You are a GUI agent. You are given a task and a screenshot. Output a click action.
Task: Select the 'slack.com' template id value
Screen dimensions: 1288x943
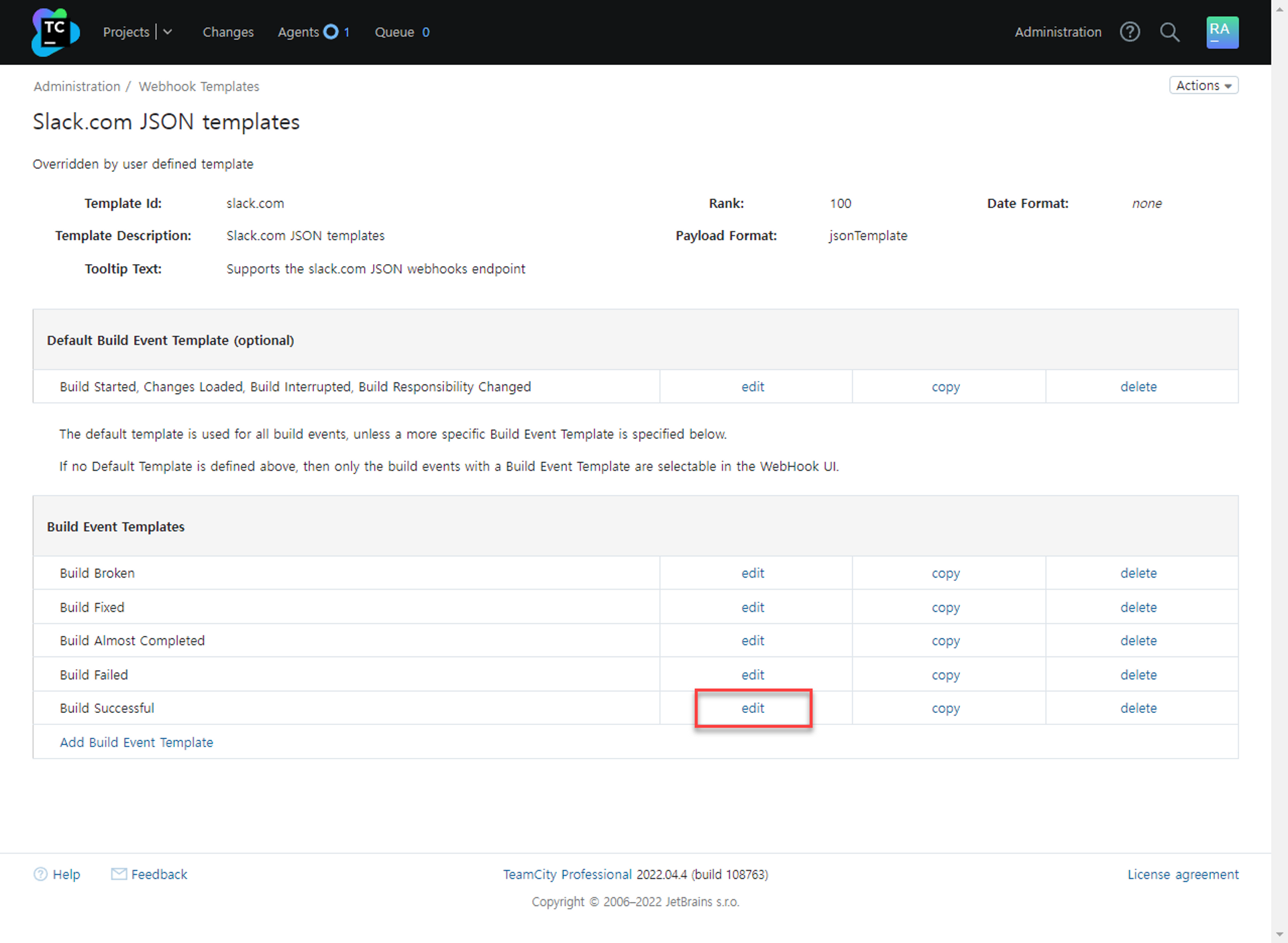click(255, 203)
